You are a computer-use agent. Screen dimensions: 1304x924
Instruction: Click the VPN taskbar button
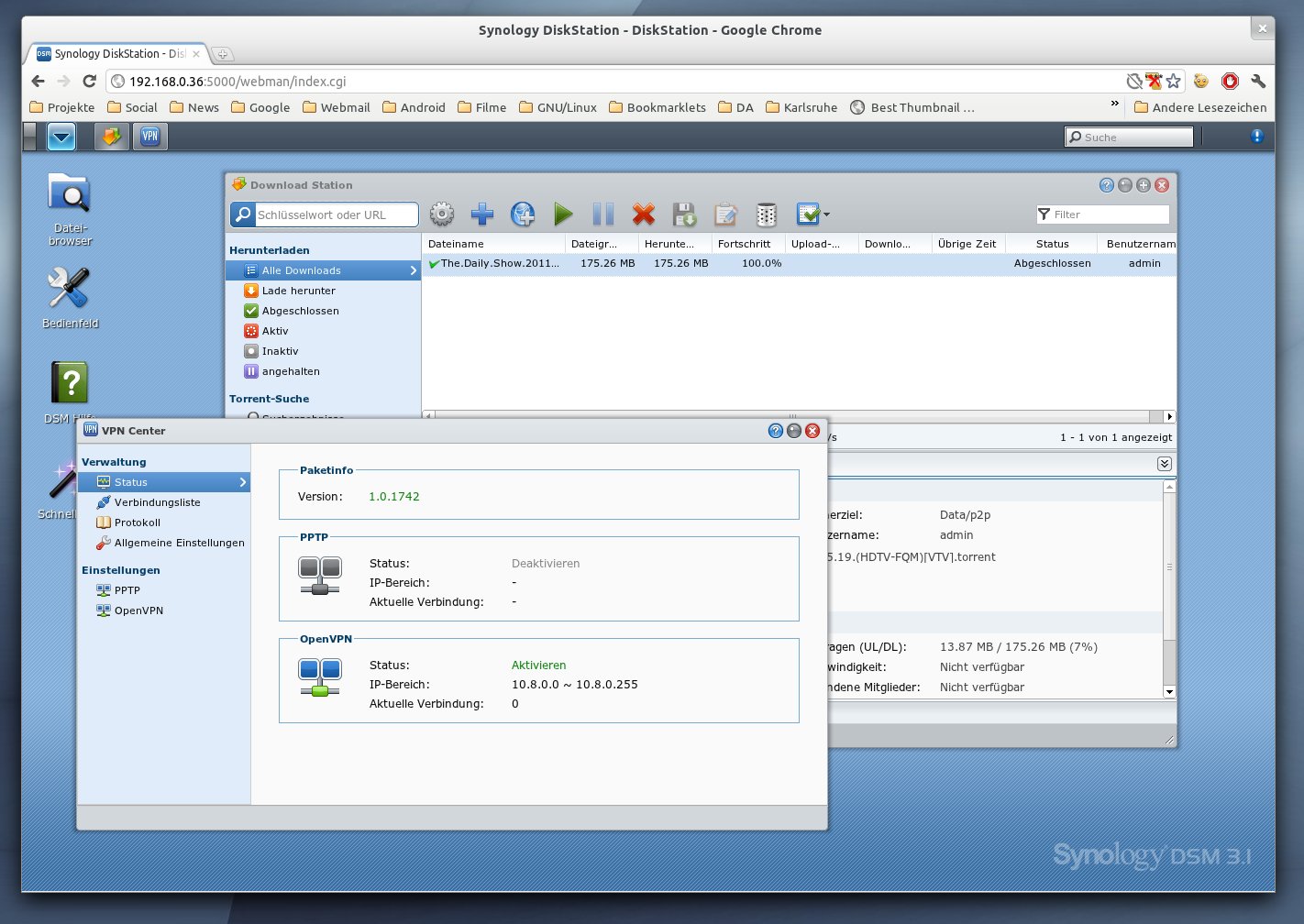pyautogui.click(x=150, y=137)
